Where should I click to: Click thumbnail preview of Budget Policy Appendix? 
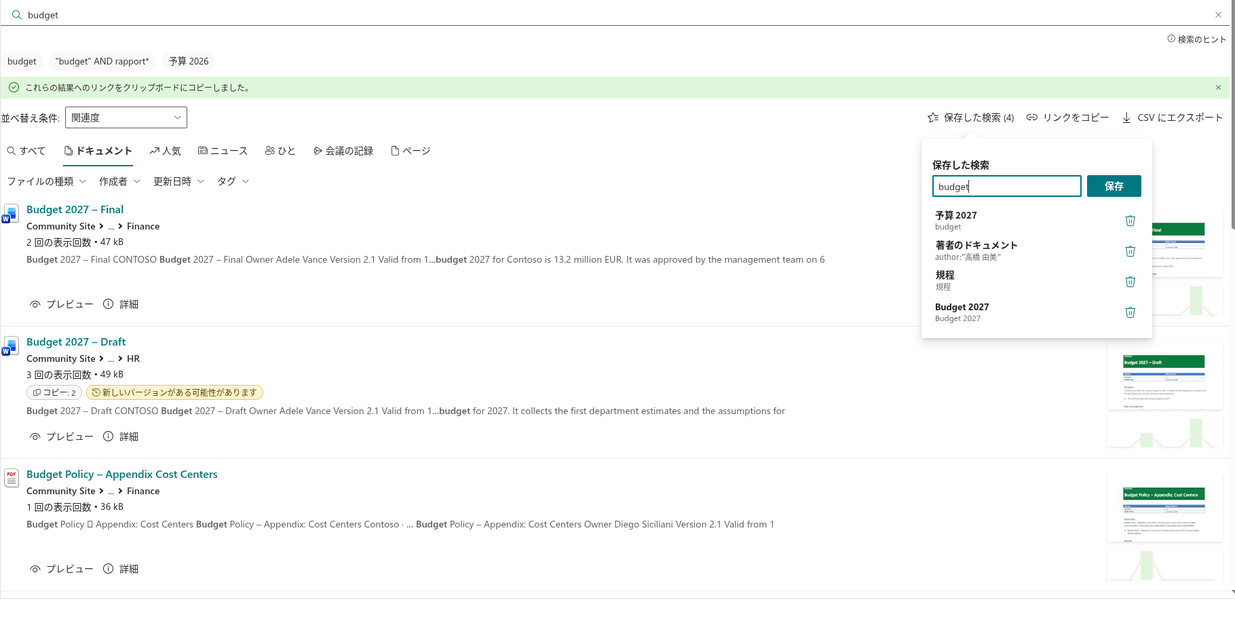point(1164,510)
